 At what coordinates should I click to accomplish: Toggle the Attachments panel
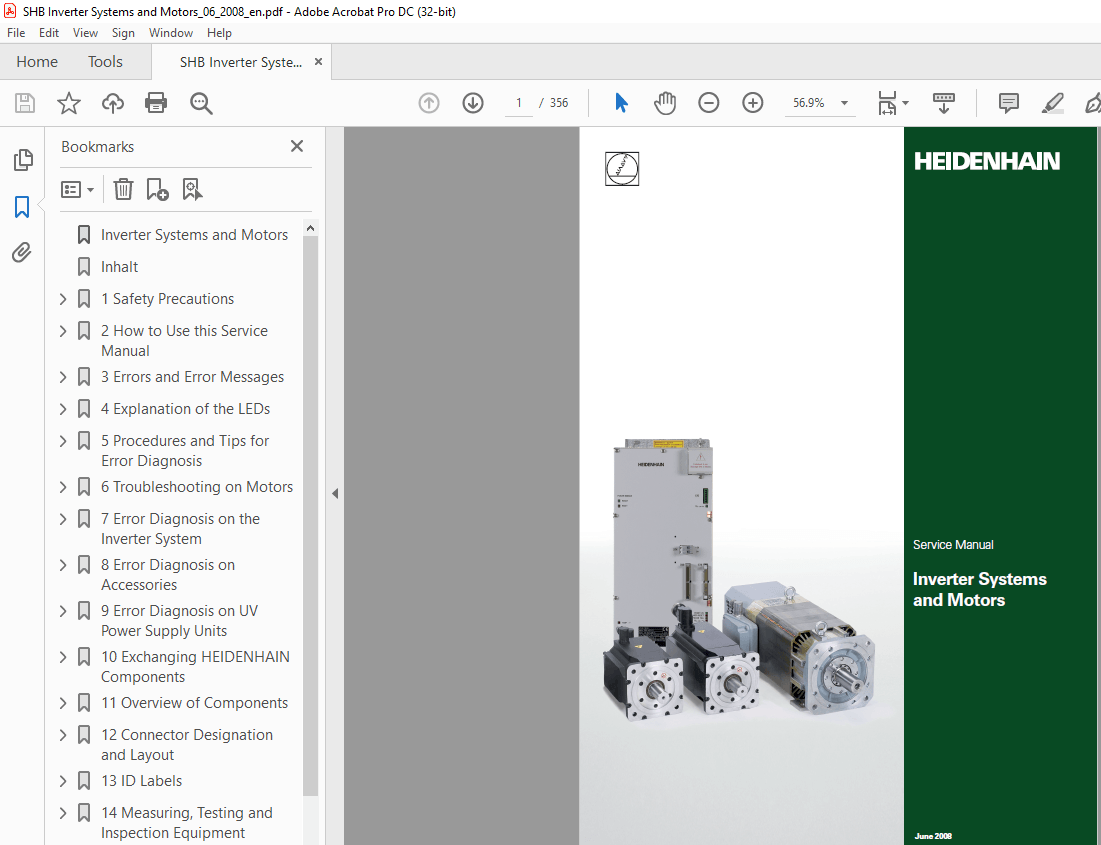click(x=22, y=252)
